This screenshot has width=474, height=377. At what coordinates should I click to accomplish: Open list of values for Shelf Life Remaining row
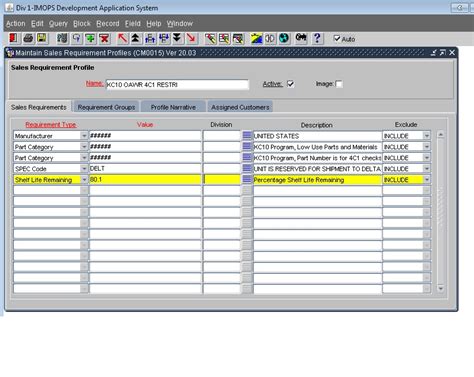(247, 179)
